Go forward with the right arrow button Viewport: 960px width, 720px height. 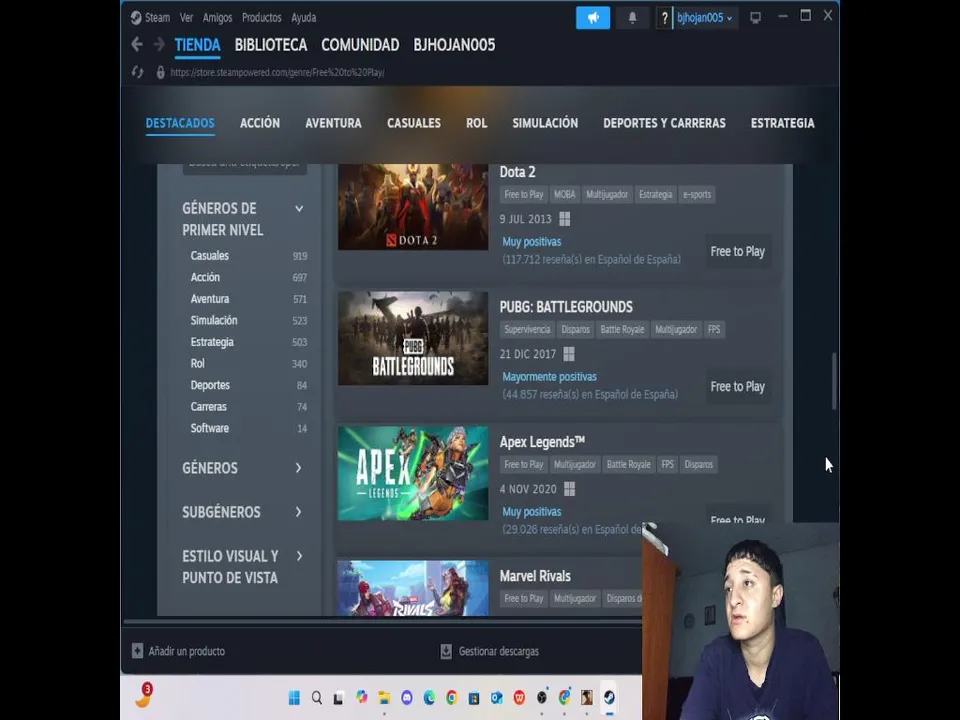[159, 44]
